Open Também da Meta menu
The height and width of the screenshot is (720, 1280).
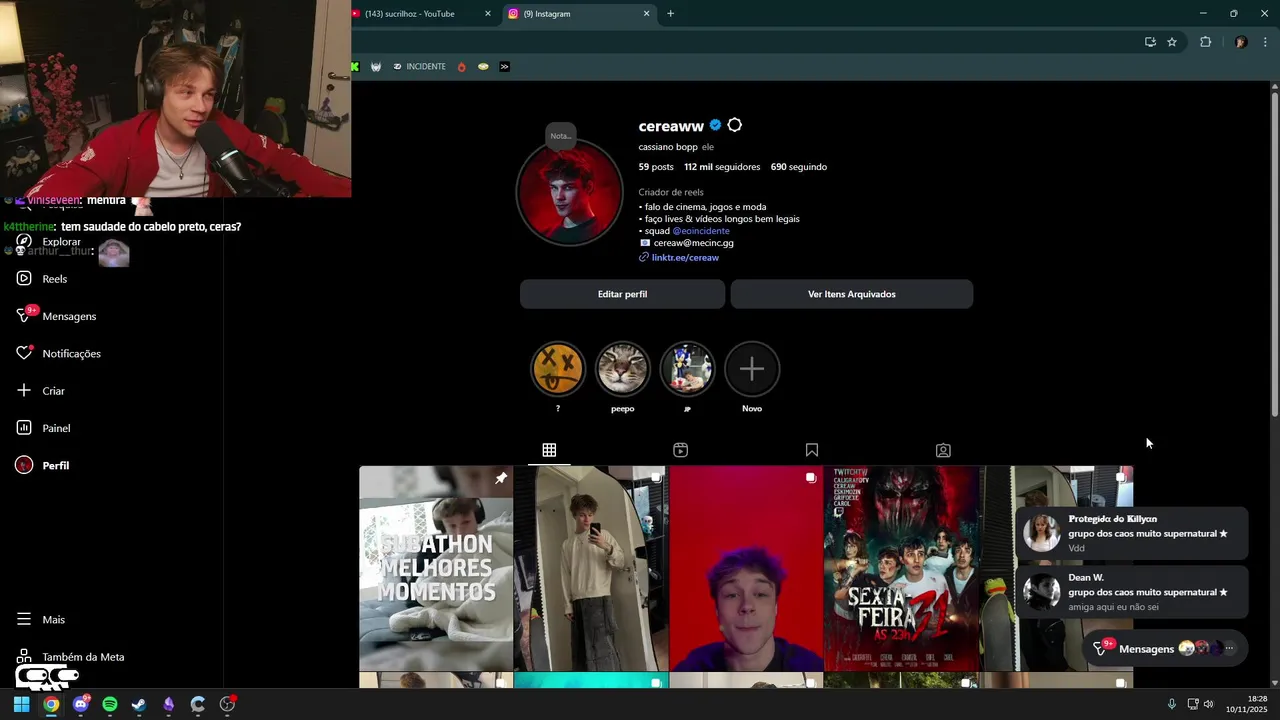coord(70,657)
